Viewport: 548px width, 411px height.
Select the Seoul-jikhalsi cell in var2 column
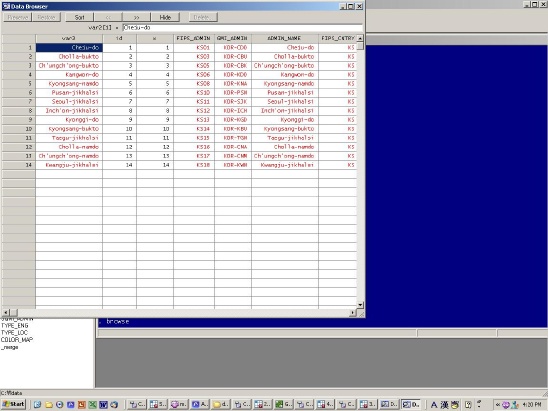69,101
